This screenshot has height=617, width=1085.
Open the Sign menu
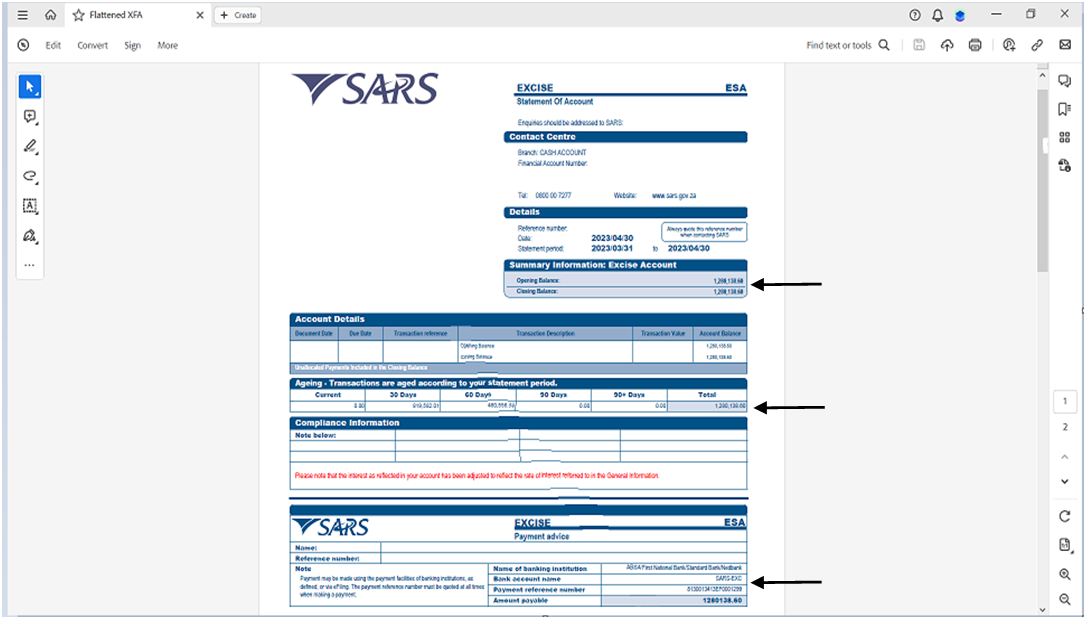click(x=132, y=45)
